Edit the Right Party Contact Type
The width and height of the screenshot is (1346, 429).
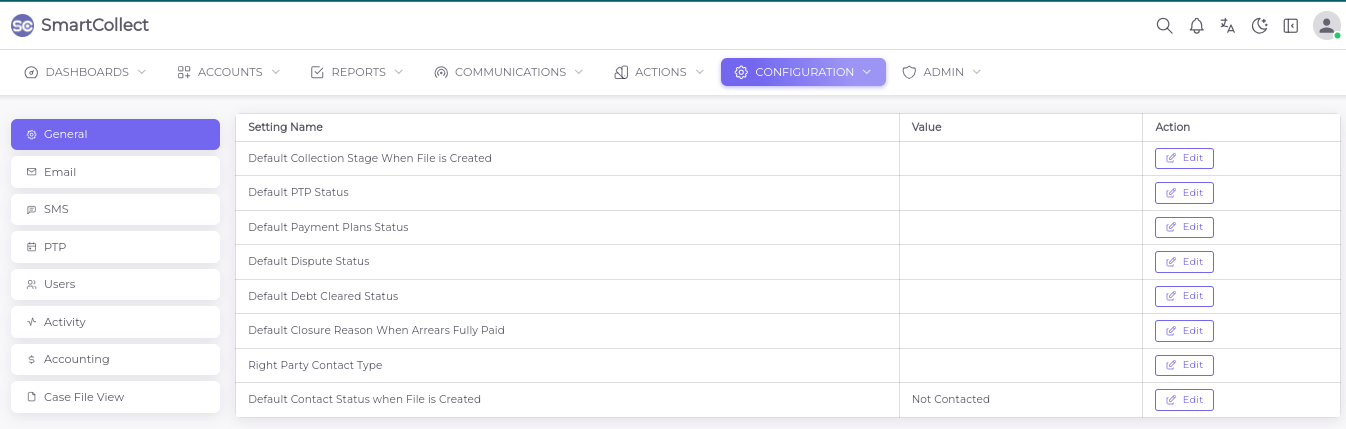point(1184,365)
